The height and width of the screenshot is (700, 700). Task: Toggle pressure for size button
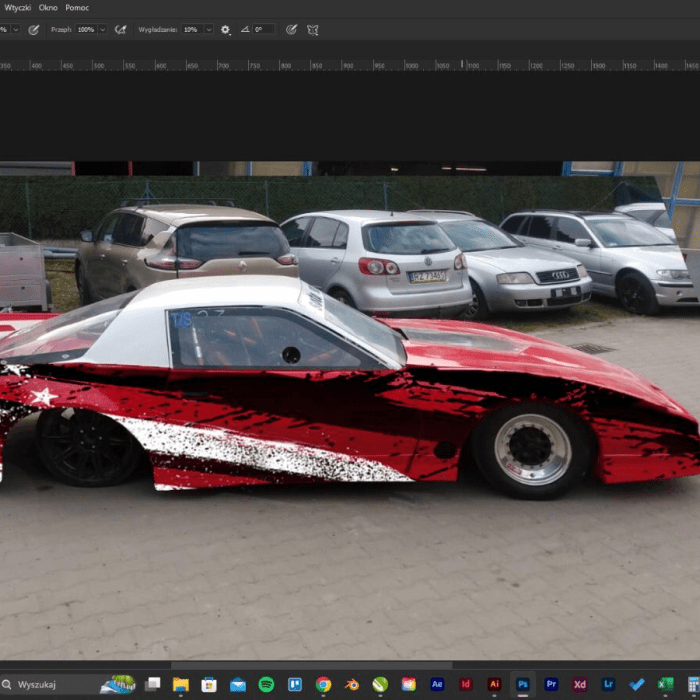[291, 30]
